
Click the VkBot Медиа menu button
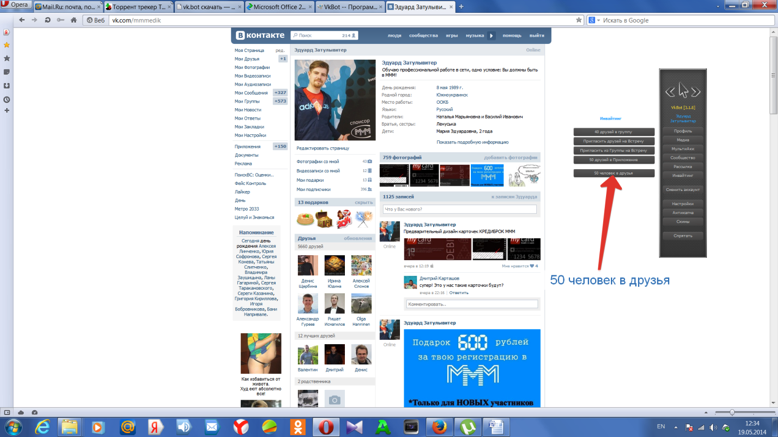683,140
